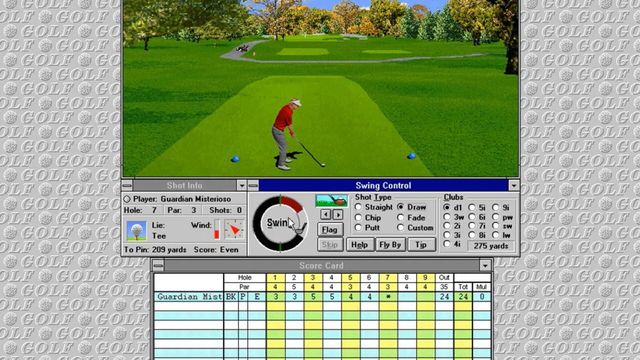Click the current-hole asterisk score cell
This screenshot has height=360, width=640.
coord(388,297)
